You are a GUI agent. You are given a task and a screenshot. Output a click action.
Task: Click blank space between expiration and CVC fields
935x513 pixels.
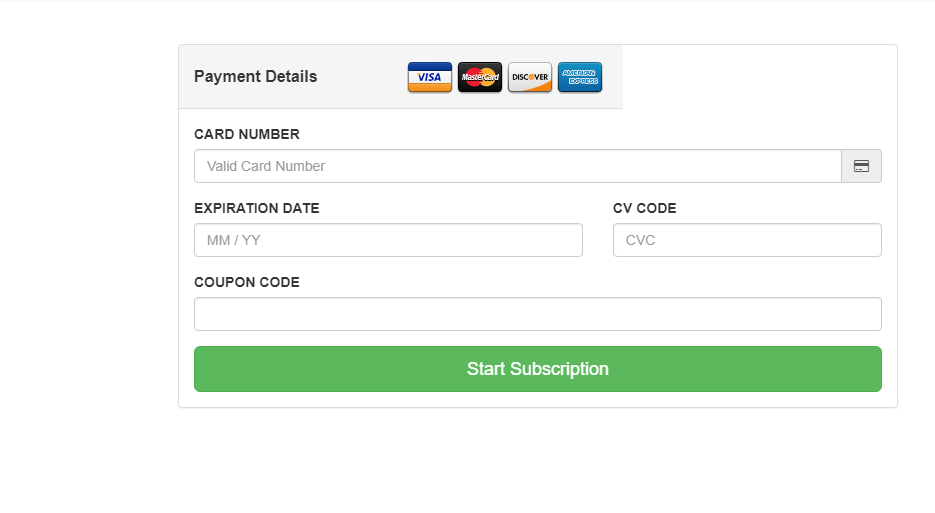pyautogui.click(x=598, y=240)
